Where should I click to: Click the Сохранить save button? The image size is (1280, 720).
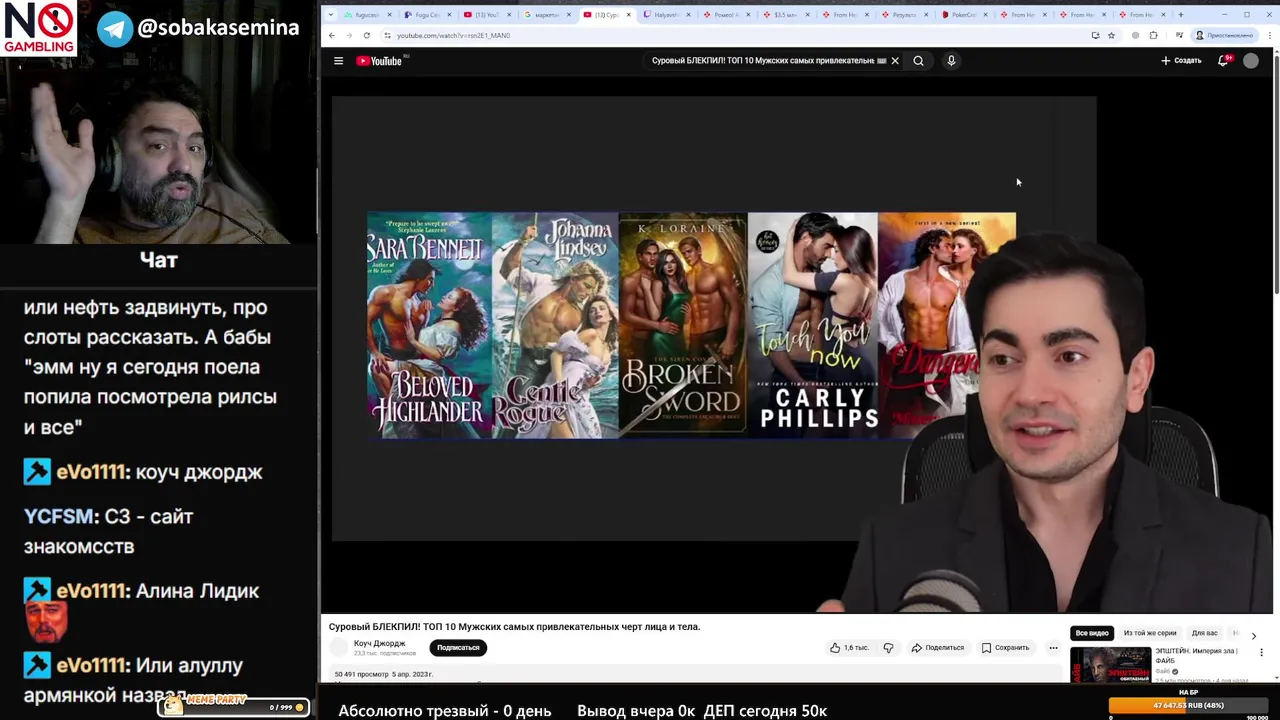[1005, 648]
